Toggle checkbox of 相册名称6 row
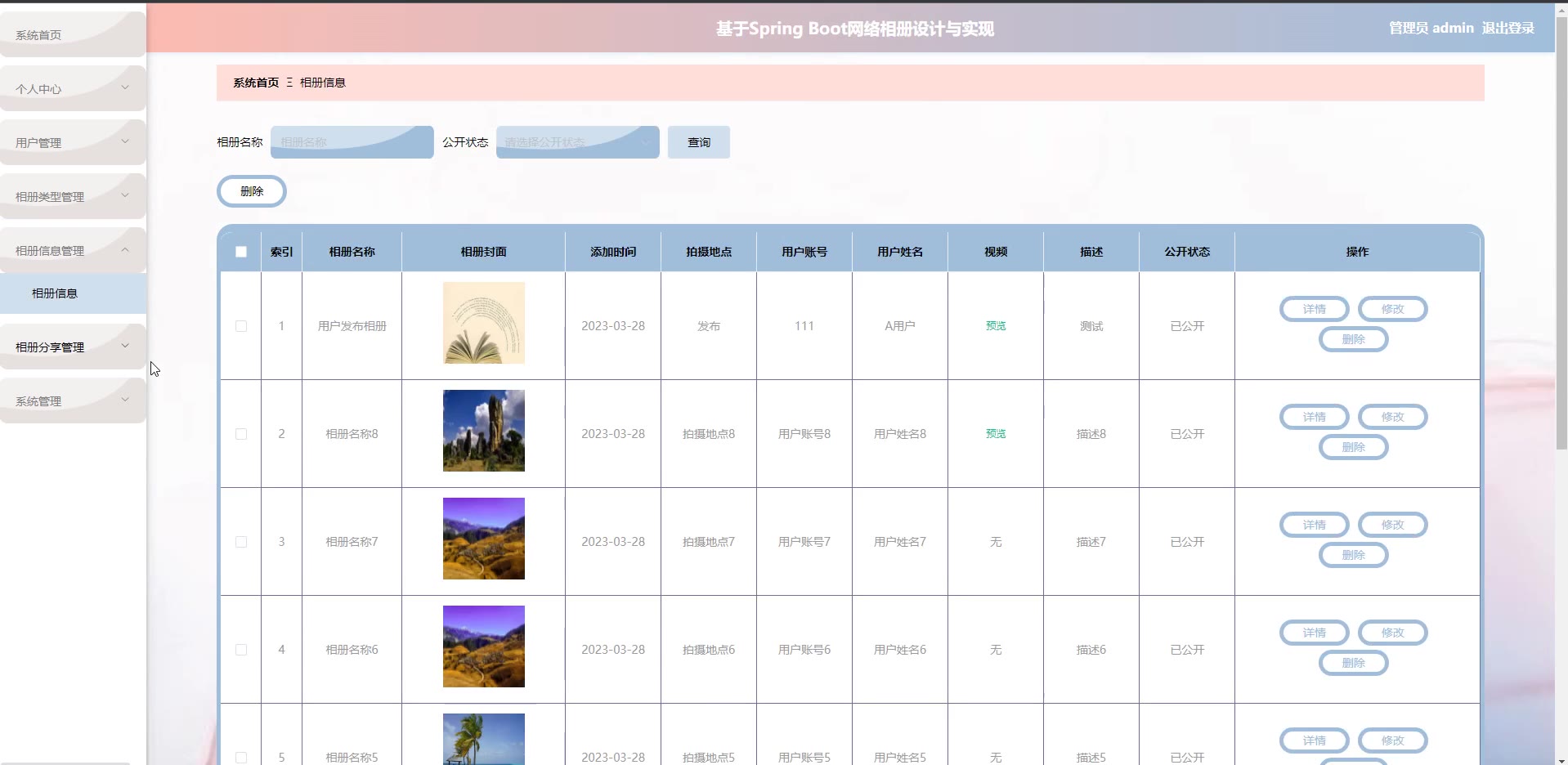This screenshot has height=765, width=1568. [241, 650]
